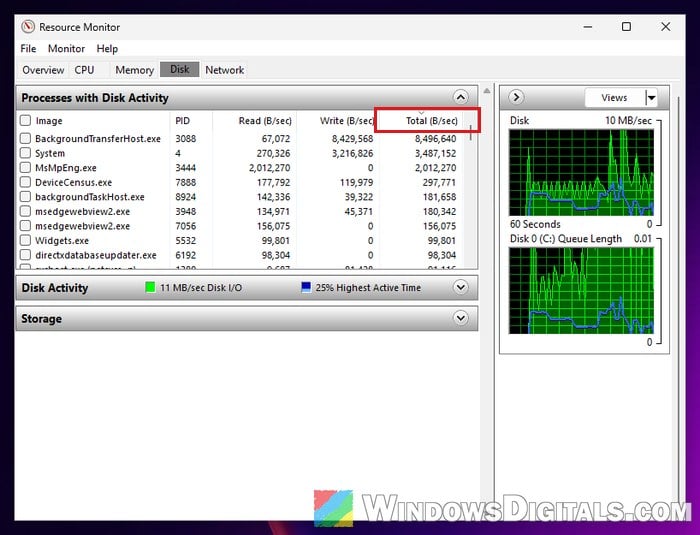The height and width of the screenshot is (535, 700).
Task: Click the Views button
Action: click(614, 97)
